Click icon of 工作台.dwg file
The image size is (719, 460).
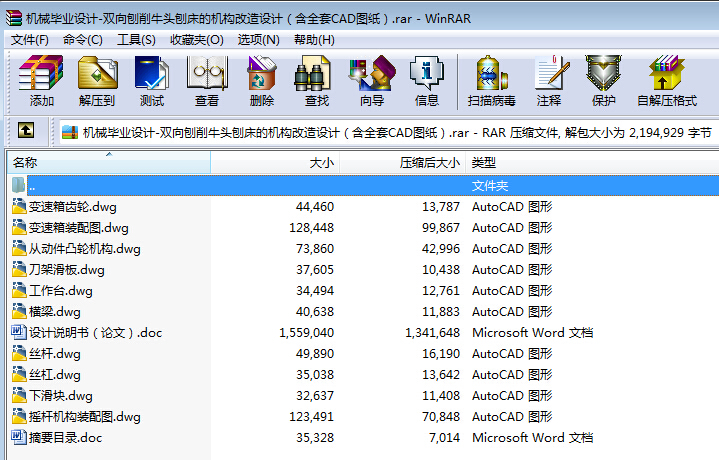pos(19,290)
